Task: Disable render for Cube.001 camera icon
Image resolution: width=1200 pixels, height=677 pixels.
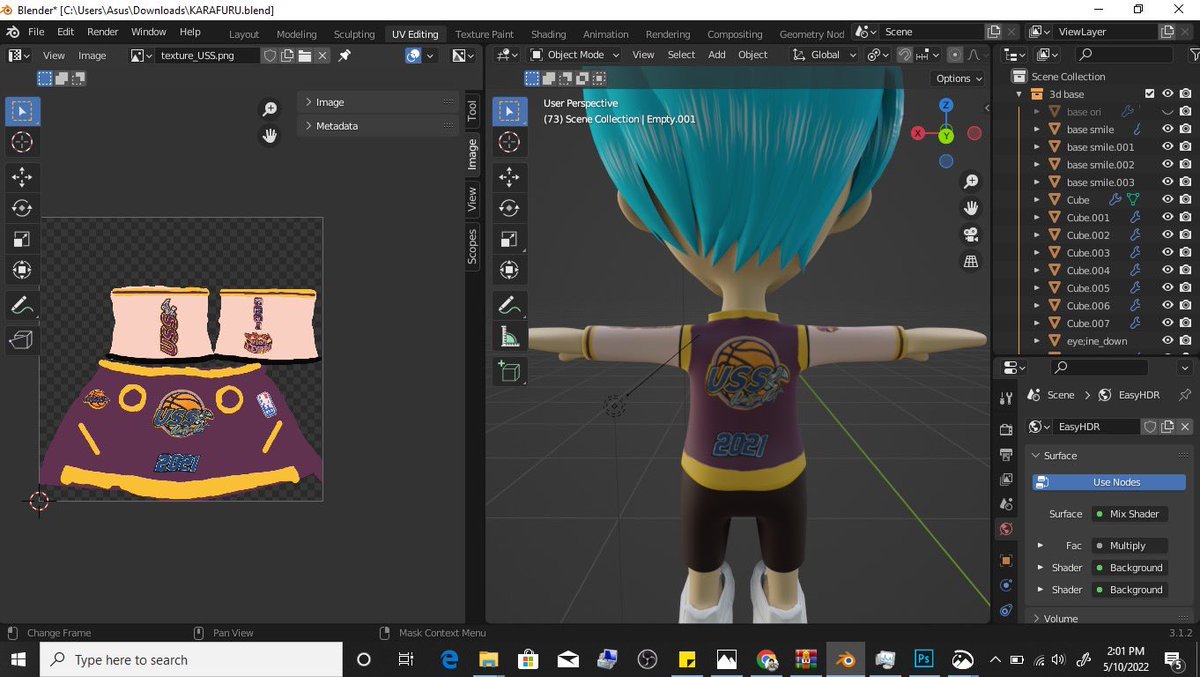Action: coord(1185,217)
